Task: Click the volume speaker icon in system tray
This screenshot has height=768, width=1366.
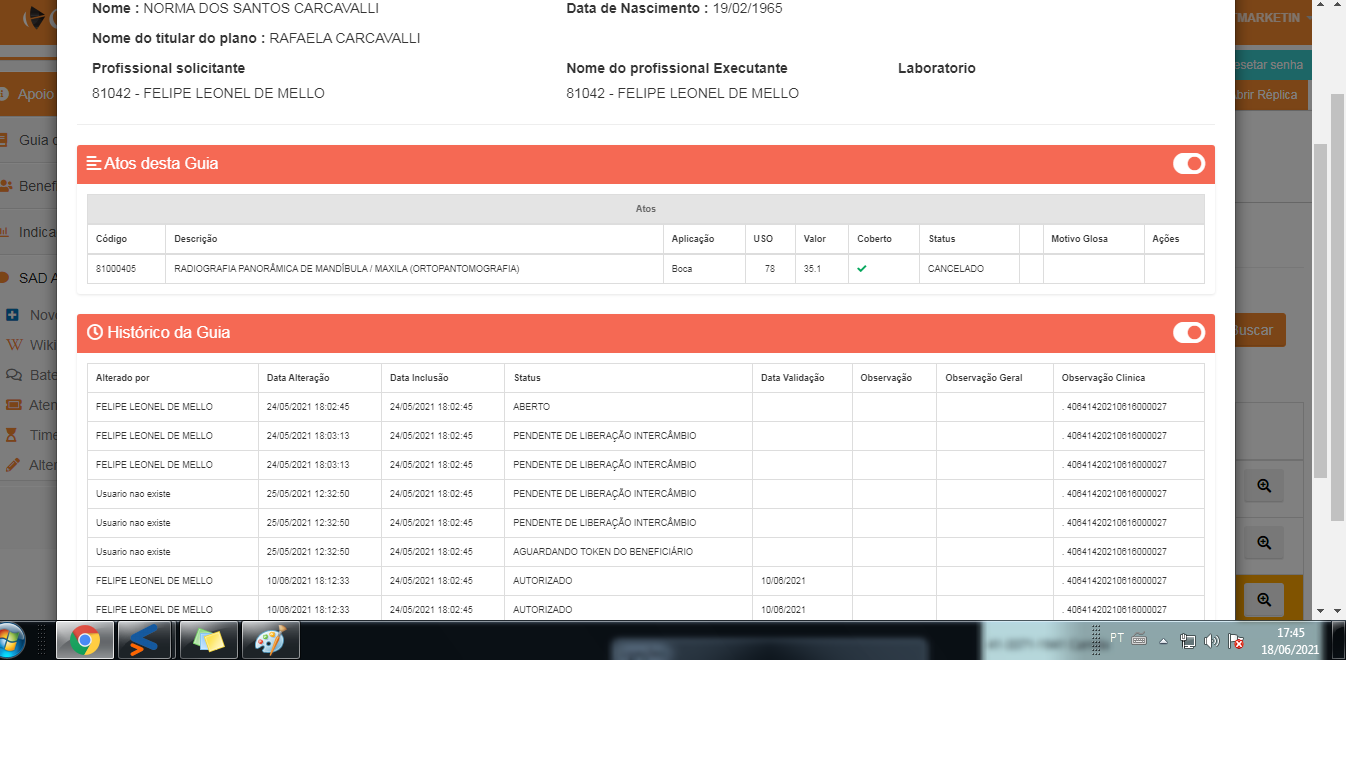Action: tap(1211, 641)
